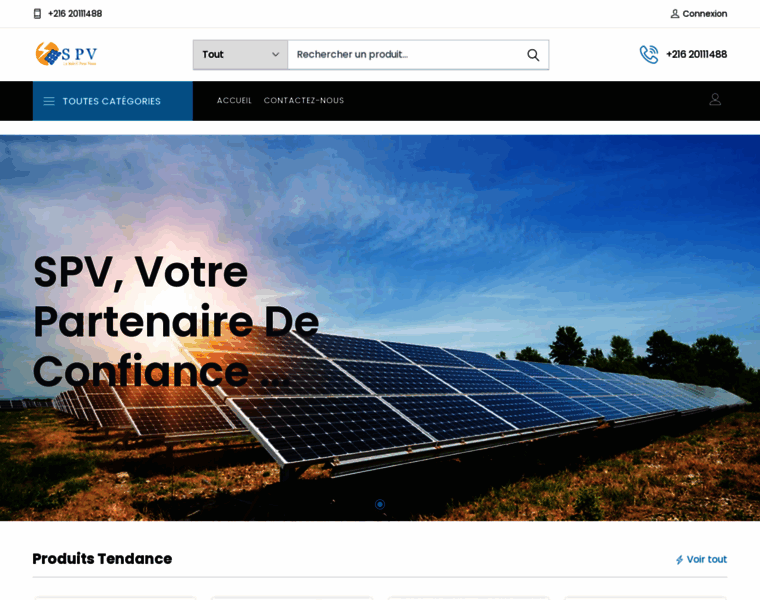Click Voir tout link

701,559
